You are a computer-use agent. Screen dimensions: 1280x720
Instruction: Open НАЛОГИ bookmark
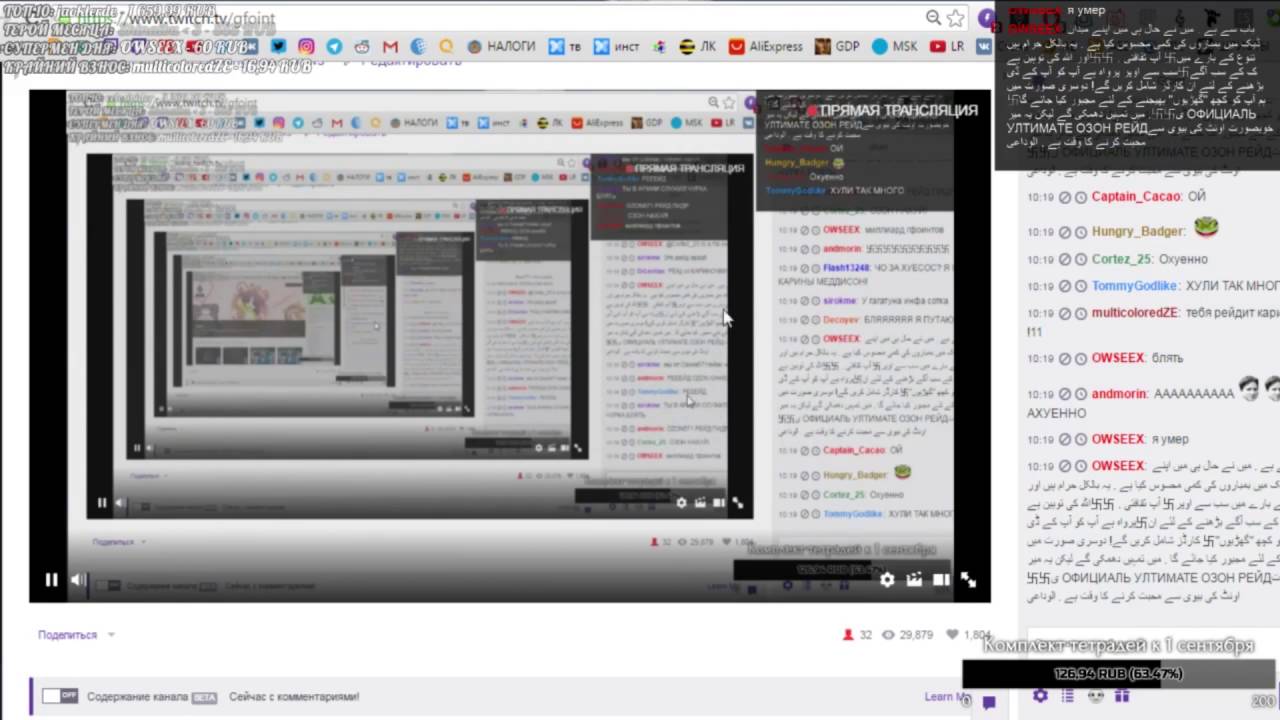[501, 46]
